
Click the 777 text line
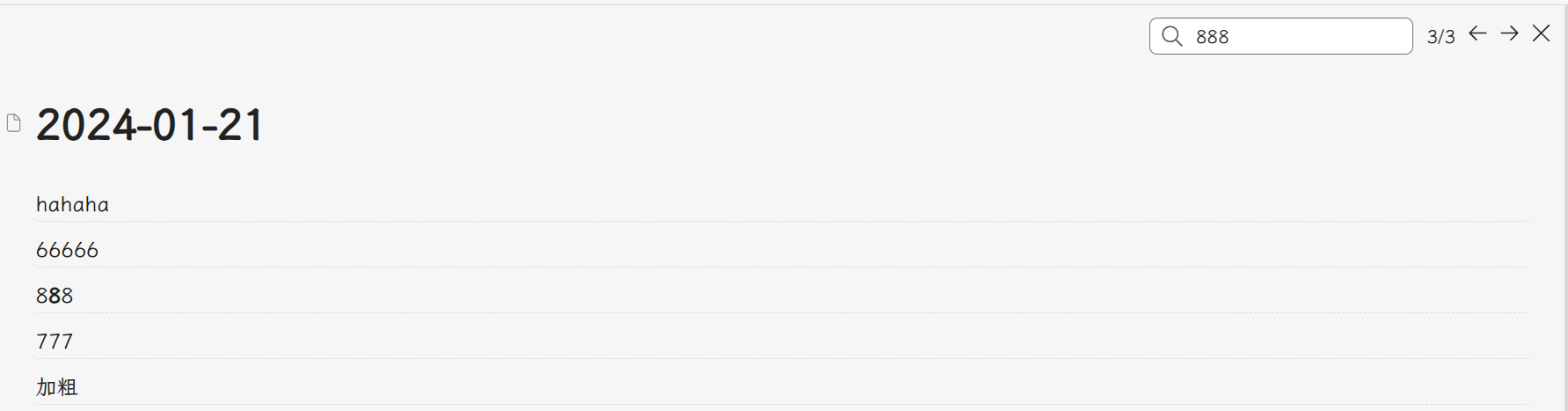pos(55,342)
